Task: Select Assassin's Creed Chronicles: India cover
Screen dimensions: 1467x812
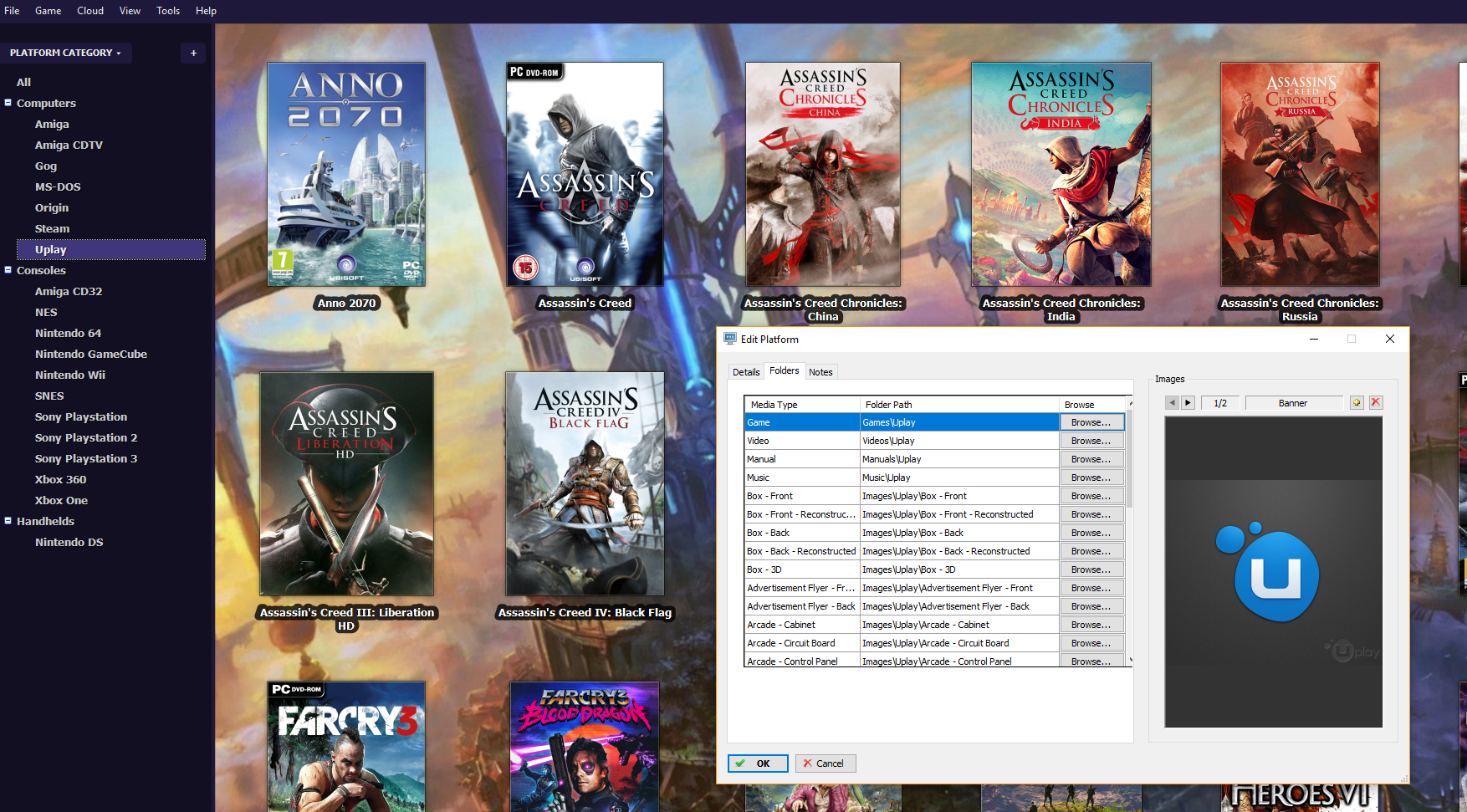Action: (x=1061, y=175)
